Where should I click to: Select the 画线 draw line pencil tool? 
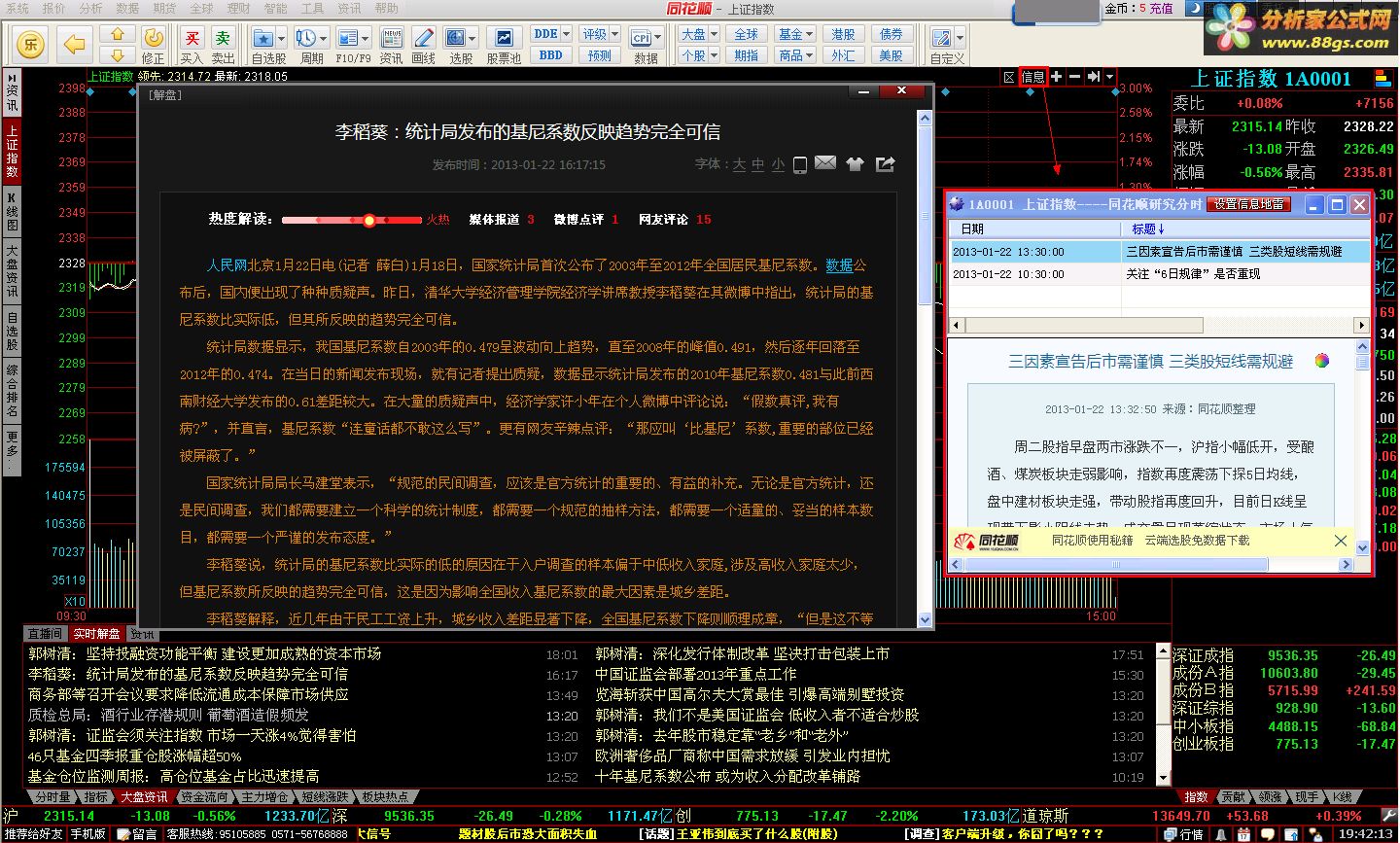point(424,38)
